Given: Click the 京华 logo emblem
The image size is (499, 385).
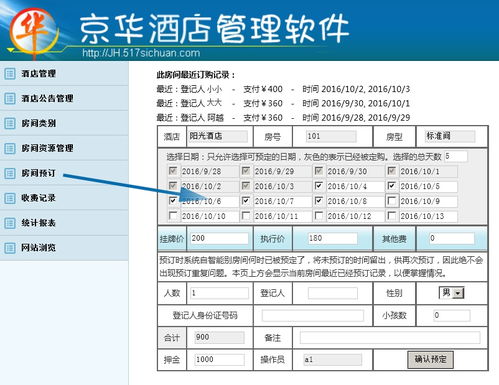Looking at the screenshot, I should pyautogui.click(x=33, y=32).
